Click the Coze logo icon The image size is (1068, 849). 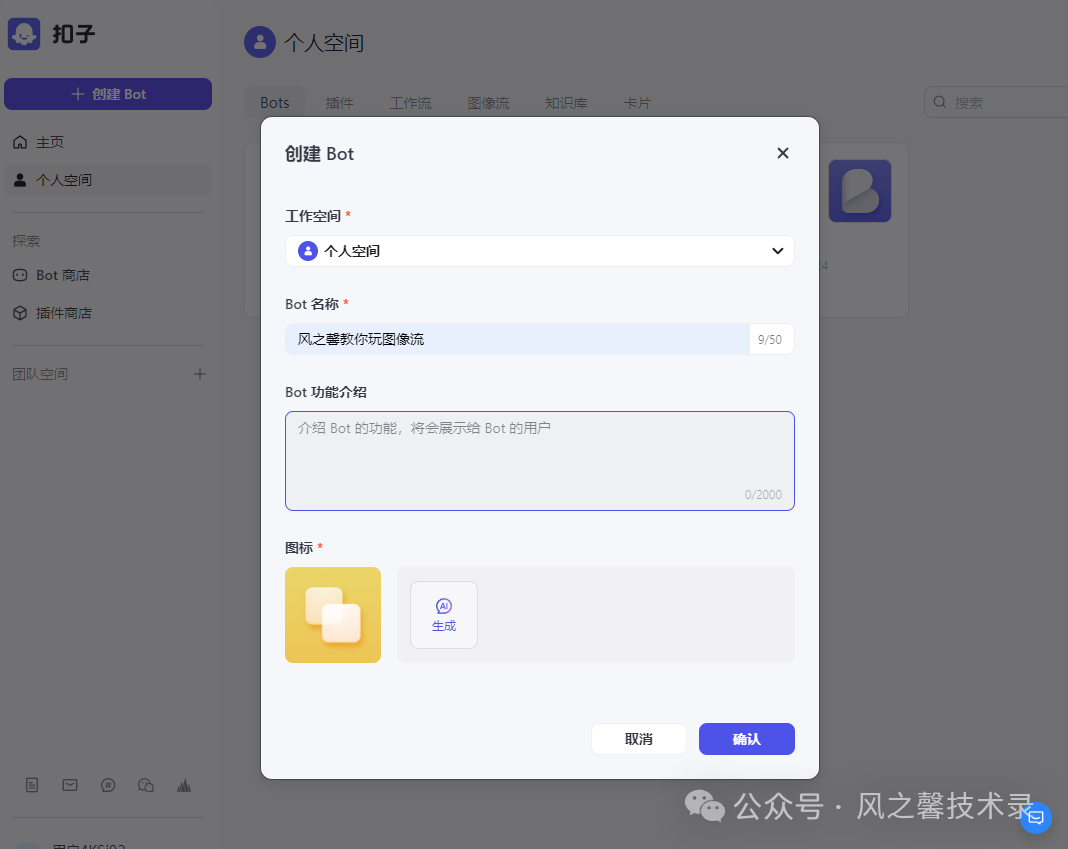tap(24, 33)
